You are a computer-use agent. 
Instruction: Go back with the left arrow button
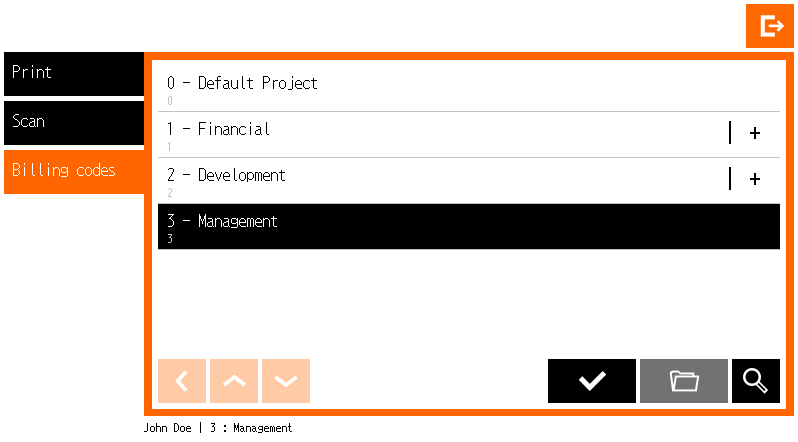click(182, 381)
